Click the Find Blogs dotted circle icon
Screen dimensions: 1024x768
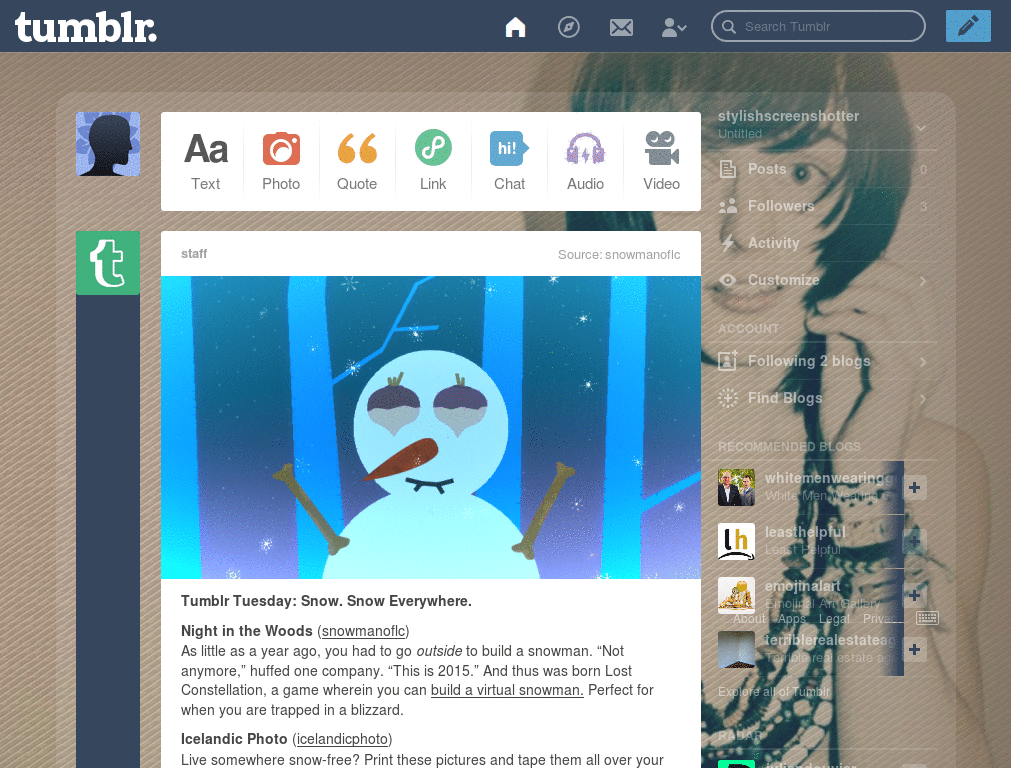(x=728, y=398)
